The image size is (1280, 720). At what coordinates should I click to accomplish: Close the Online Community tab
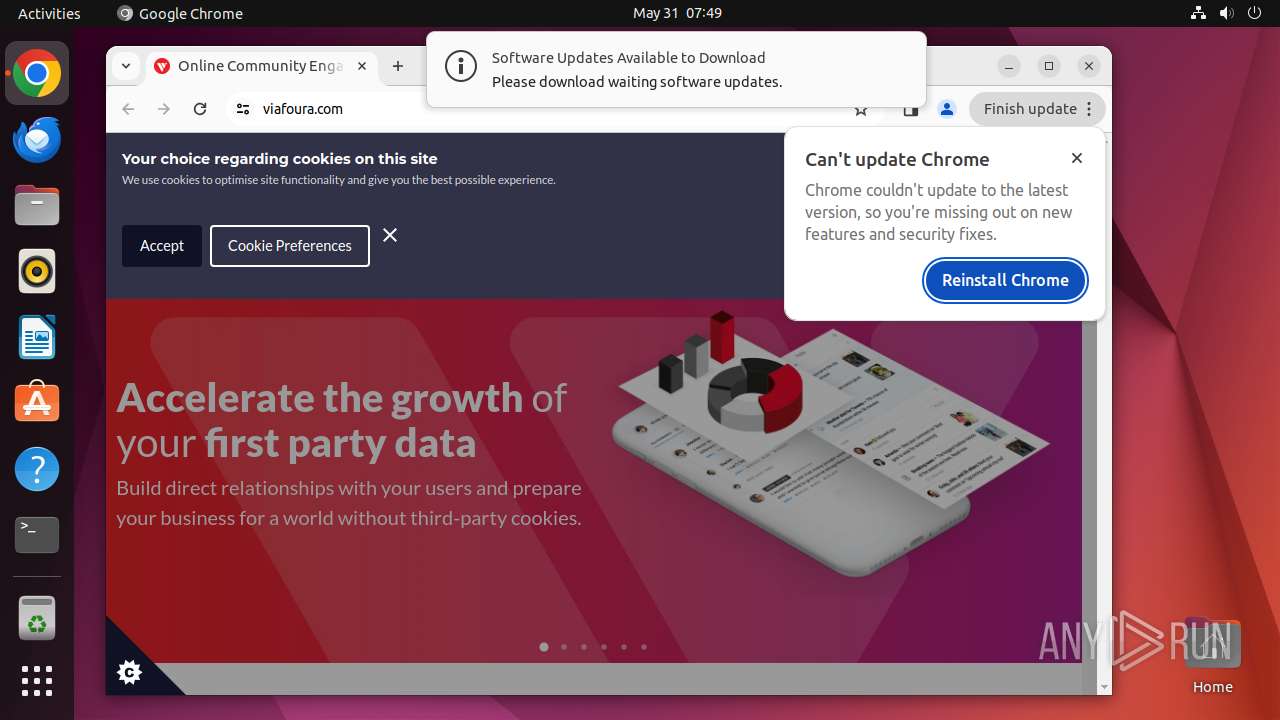(x=362, y=66)
